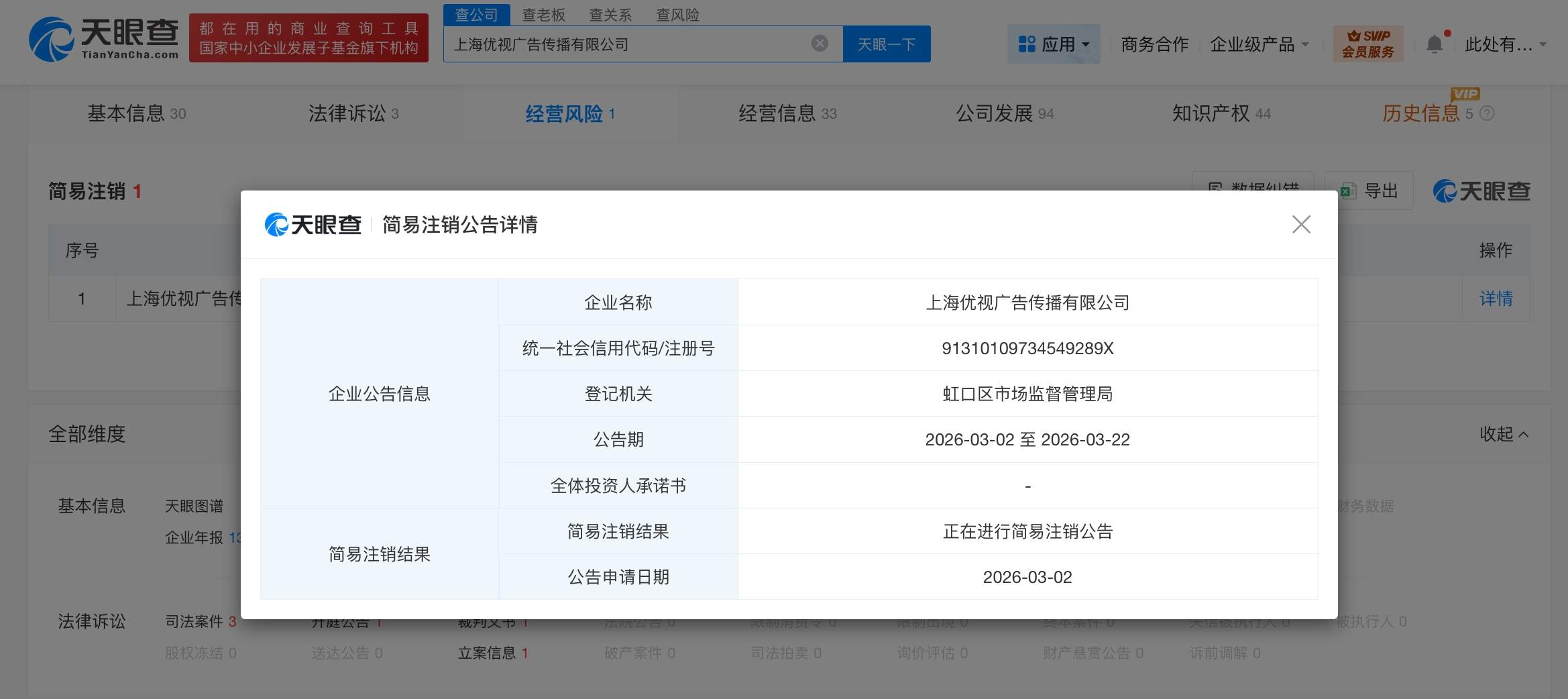
Task: Open the 商务合作 link
Action: point(1155,44)
